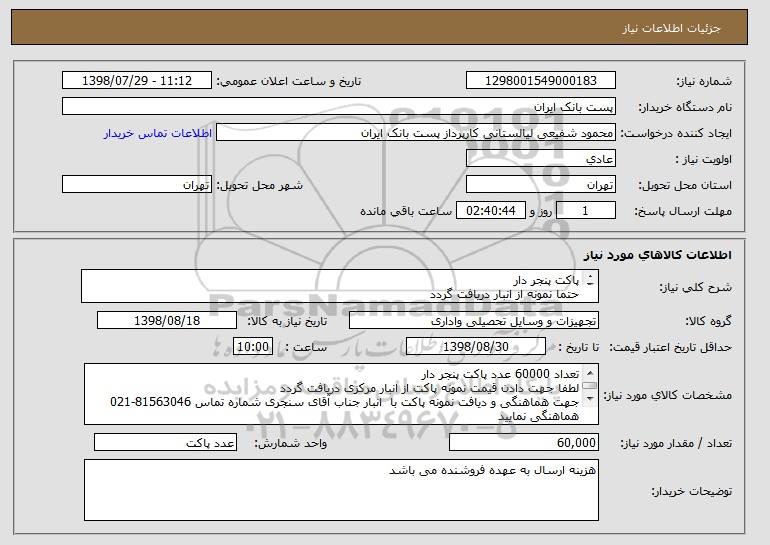This screenshot has width=770, height=545.
Task: Select the request creator field محمود شفیعی
Action: click(x=416, y=133)
